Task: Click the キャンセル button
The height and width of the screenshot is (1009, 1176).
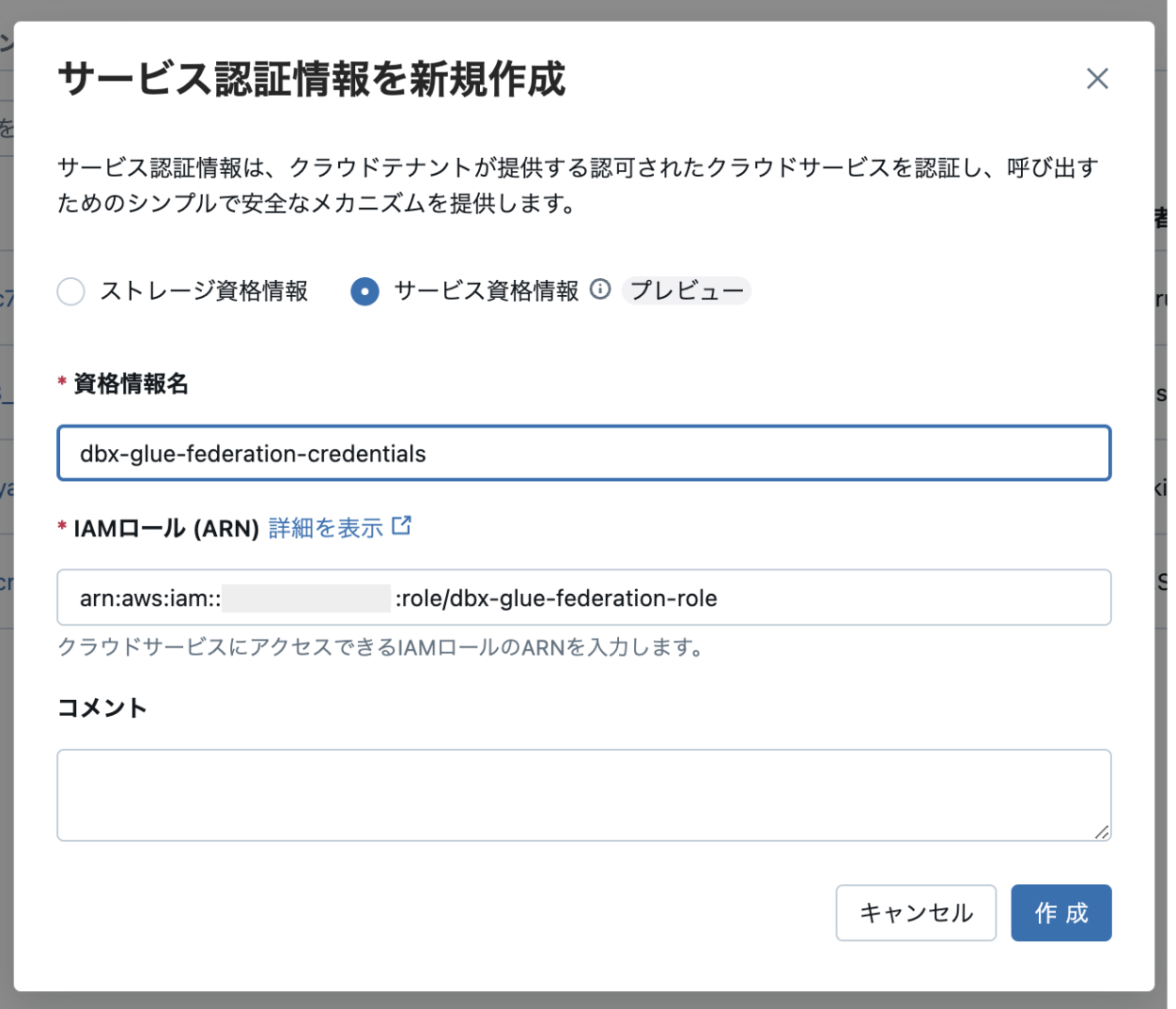Action: point(916,912)
